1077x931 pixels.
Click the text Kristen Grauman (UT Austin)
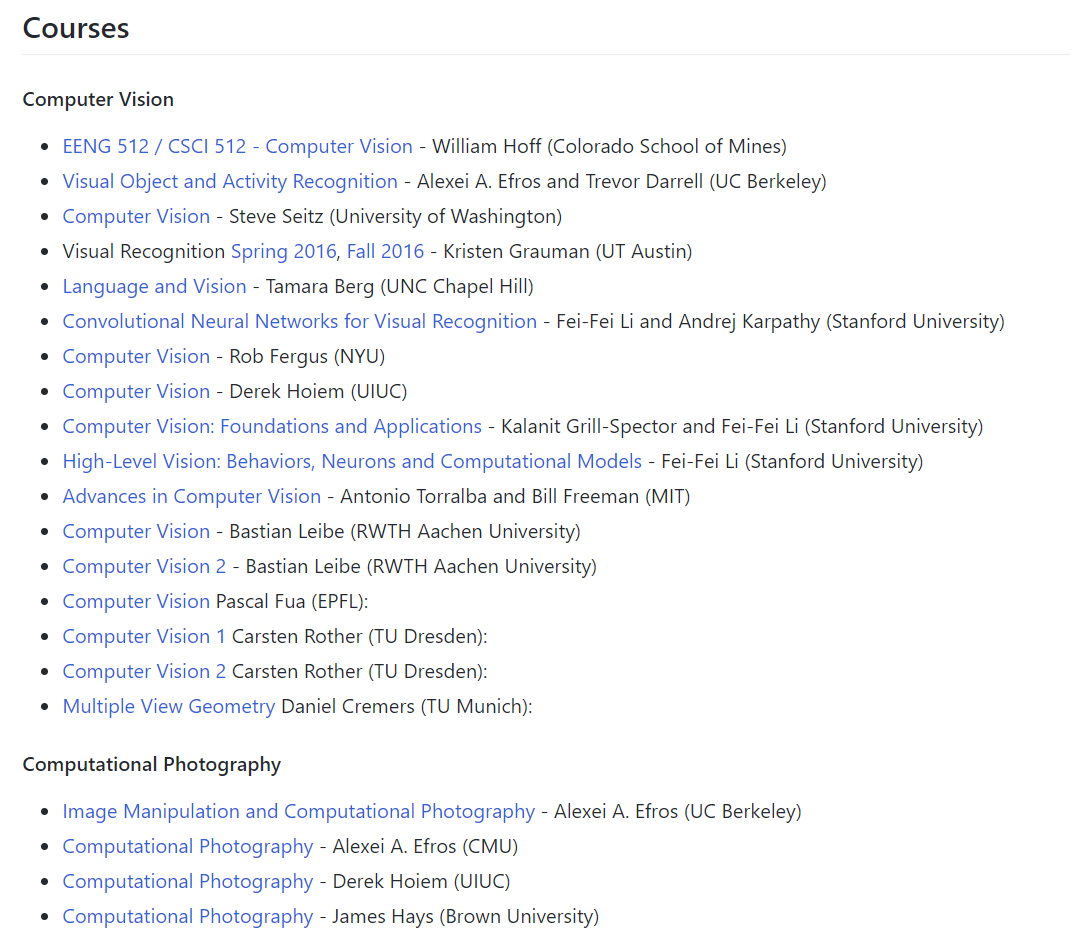(x=567, y=251)
